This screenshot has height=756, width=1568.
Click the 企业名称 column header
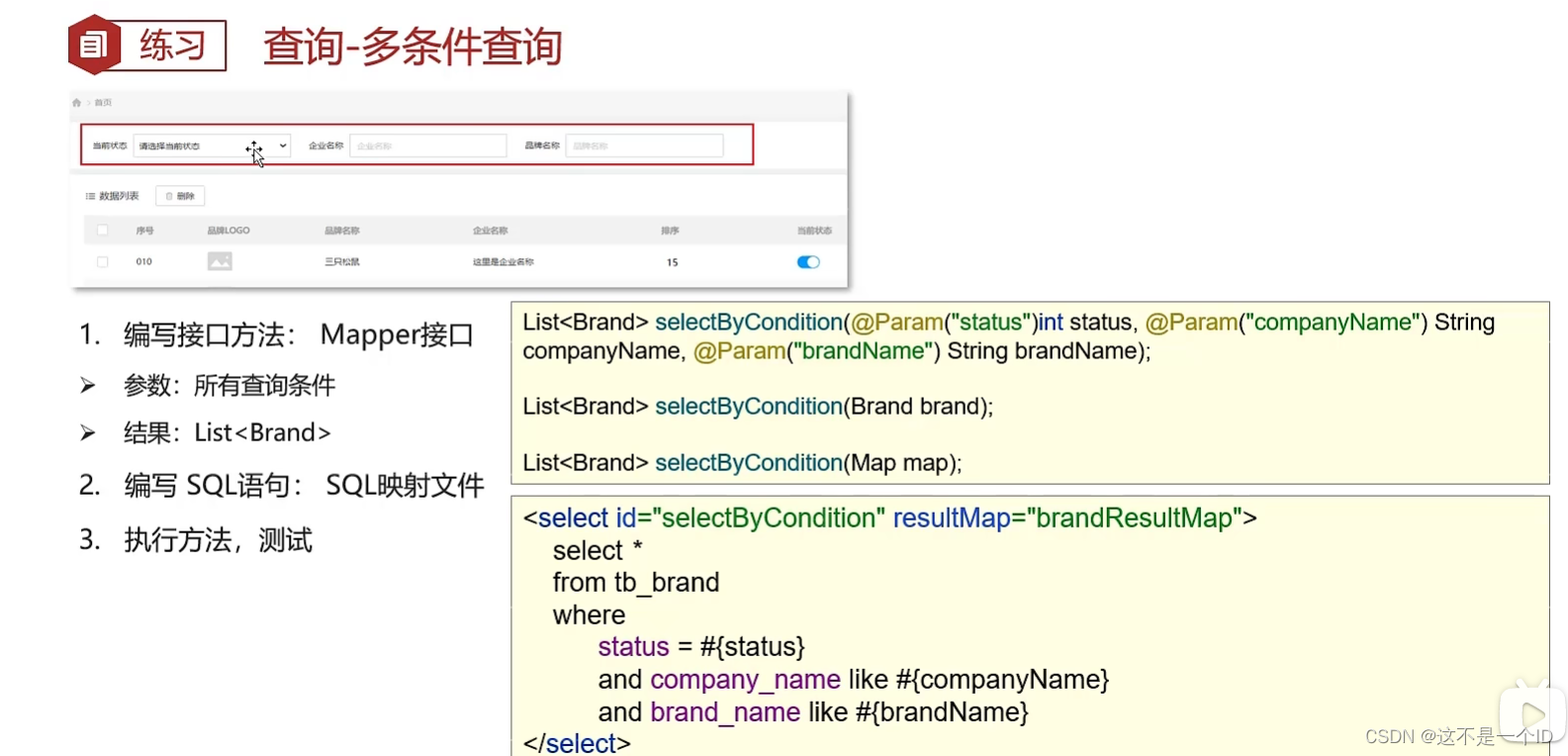tap(490, 231)
